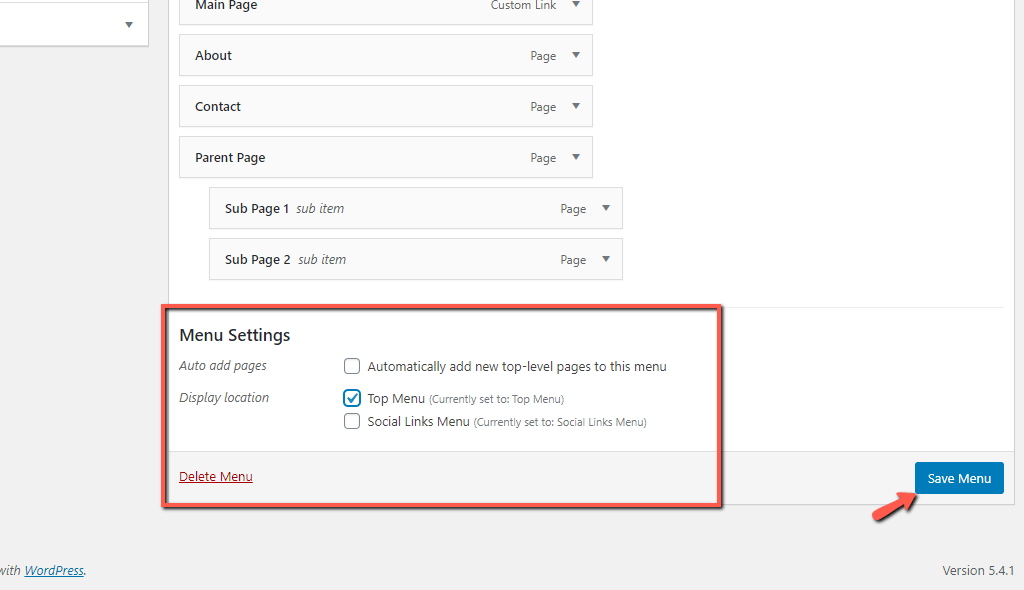Viewport: 1024px width, 590px height.
Task: Click the Version 5.4.1 text
Action: (x=978, y=570)
